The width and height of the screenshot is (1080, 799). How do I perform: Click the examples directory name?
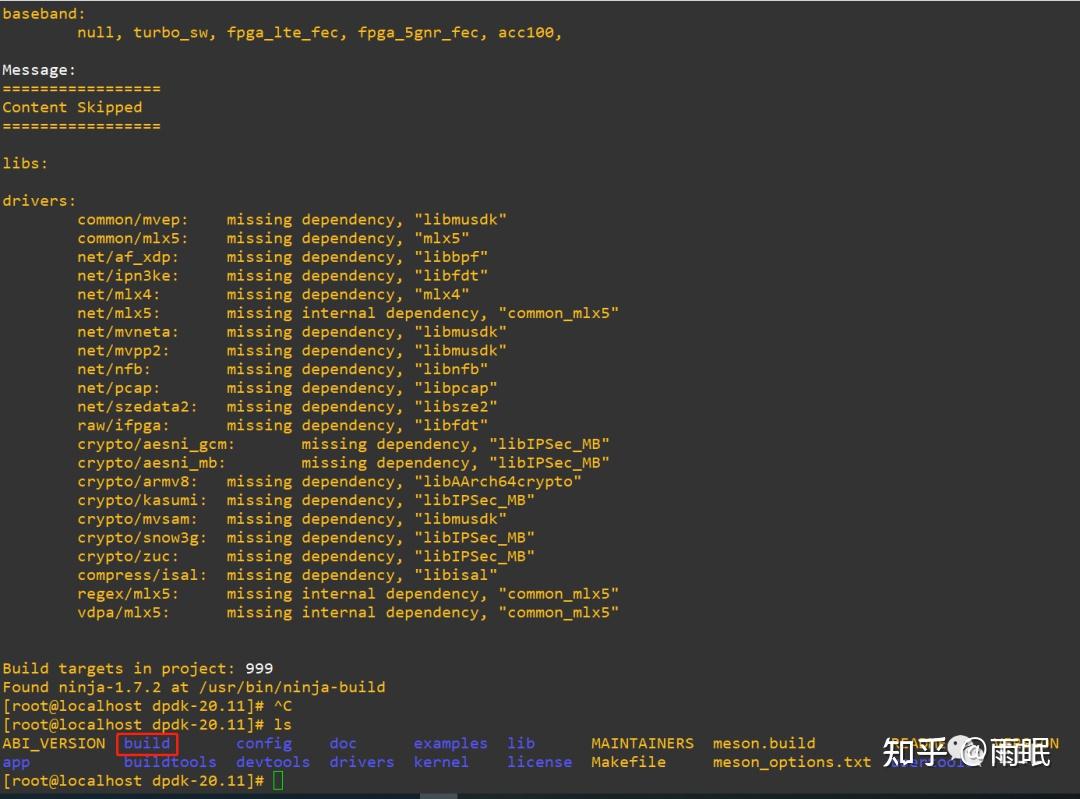click(450, 743)
